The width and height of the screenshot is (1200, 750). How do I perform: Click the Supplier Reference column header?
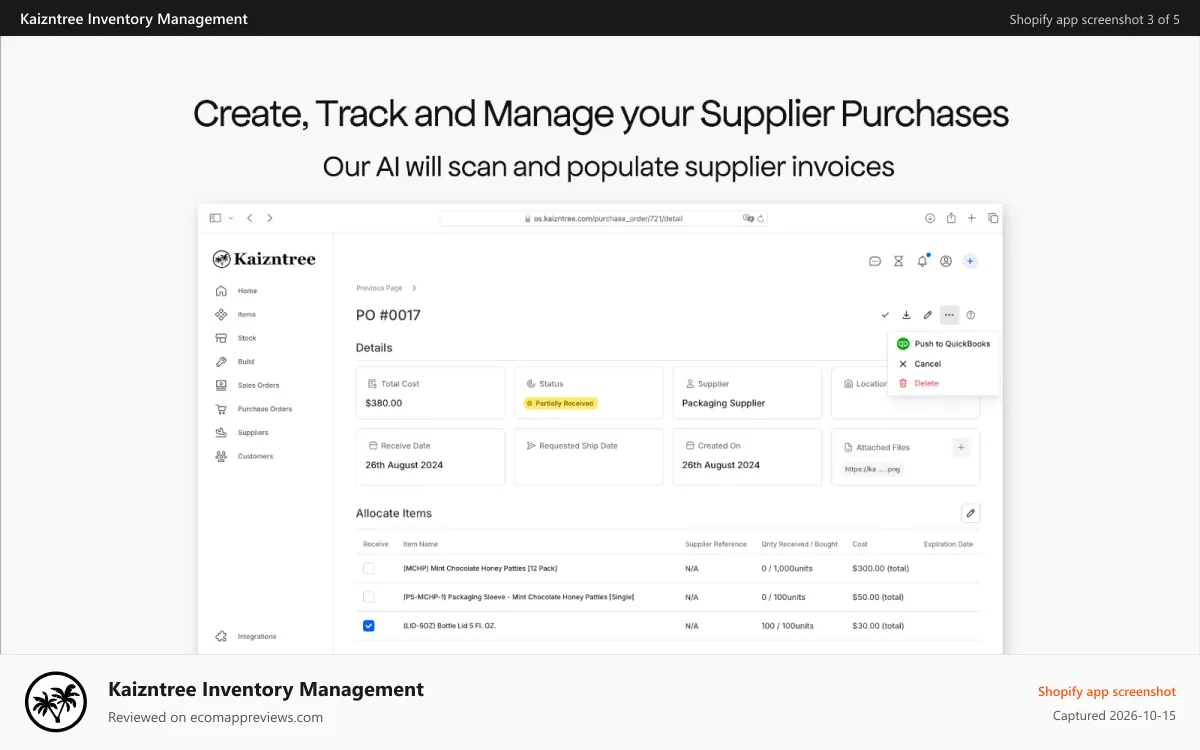coord(716,544)
